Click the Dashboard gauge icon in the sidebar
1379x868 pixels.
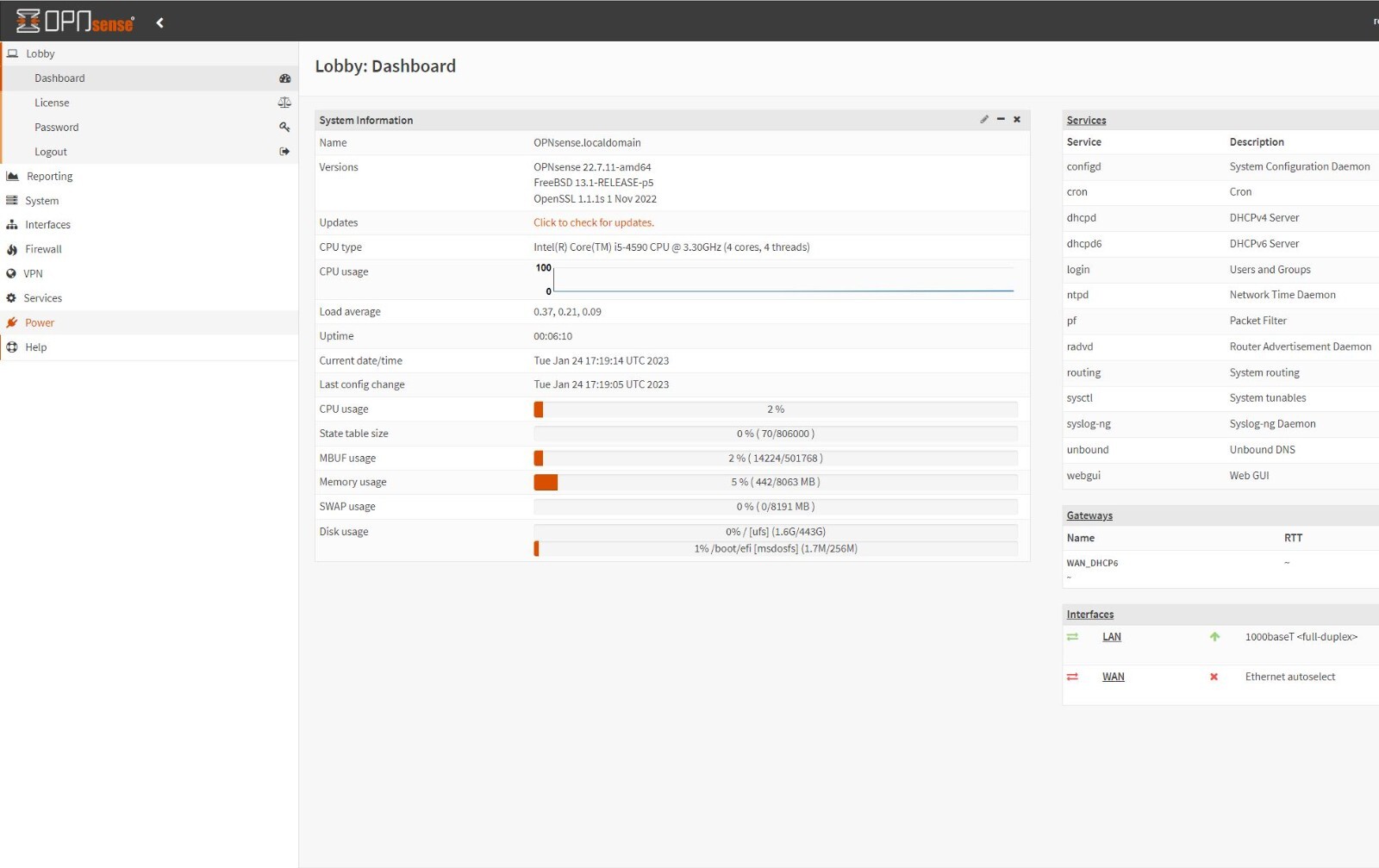click(x=284, y=78)
